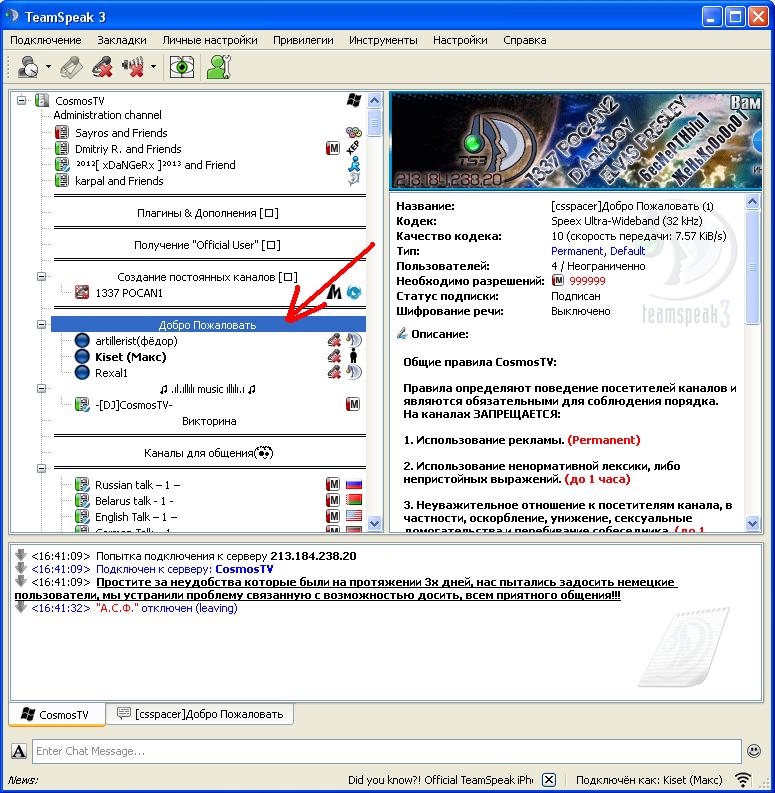Switch to the [cspacer]Добро Пожаловать chat tab

pyautogui.click(x=200, y=714)
